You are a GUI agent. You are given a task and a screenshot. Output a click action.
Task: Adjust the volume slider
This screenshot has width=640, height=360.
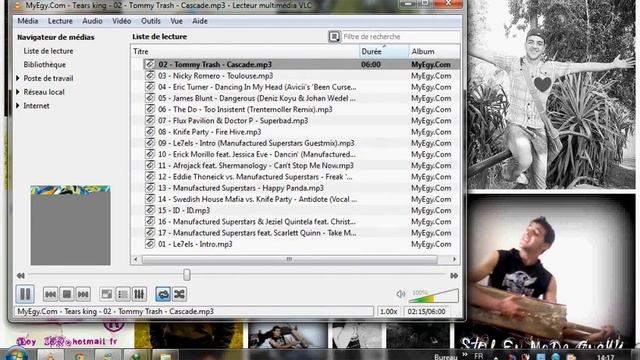pyautogui.click(x=433, y=296)
